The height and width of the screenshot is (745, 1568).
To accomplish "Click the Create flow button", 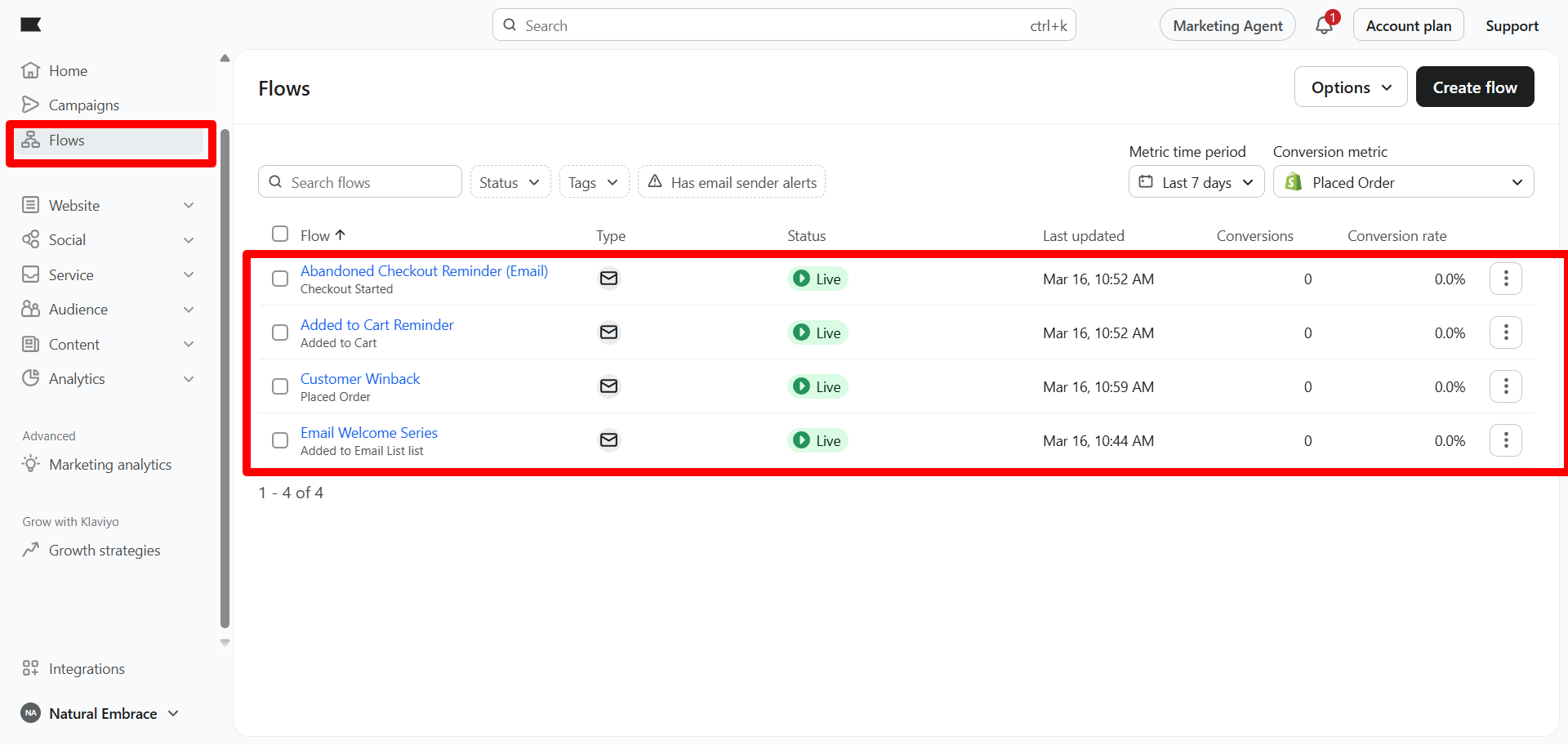I will point(1474,87).
